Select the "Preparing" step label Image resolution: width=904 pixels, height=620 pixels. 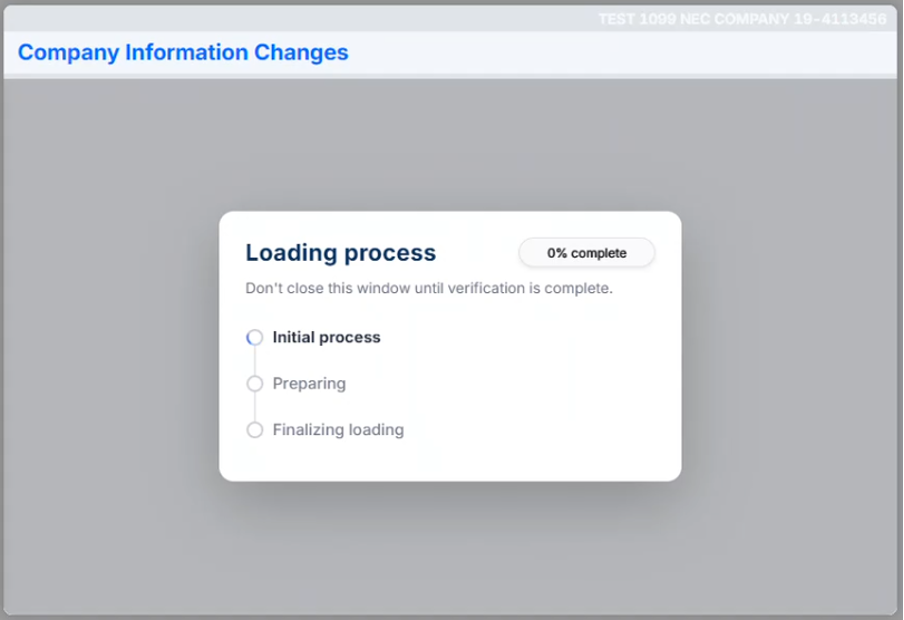(x=309, y=384)
